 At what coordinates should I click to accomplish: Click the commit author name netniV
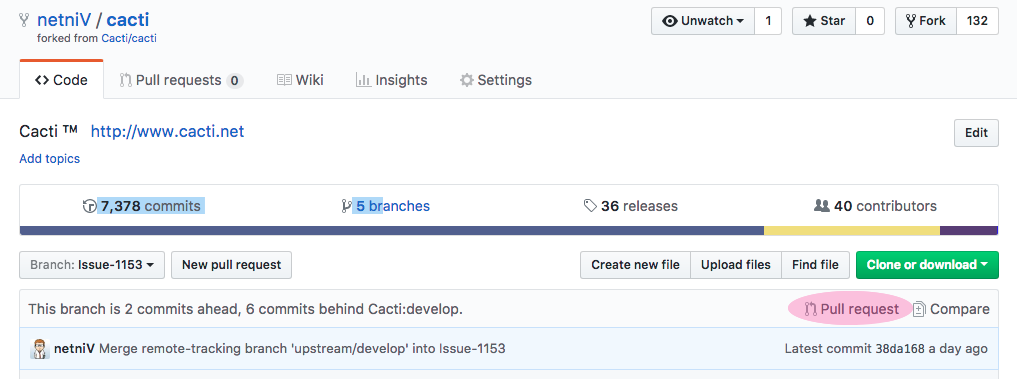coord(75,348)
